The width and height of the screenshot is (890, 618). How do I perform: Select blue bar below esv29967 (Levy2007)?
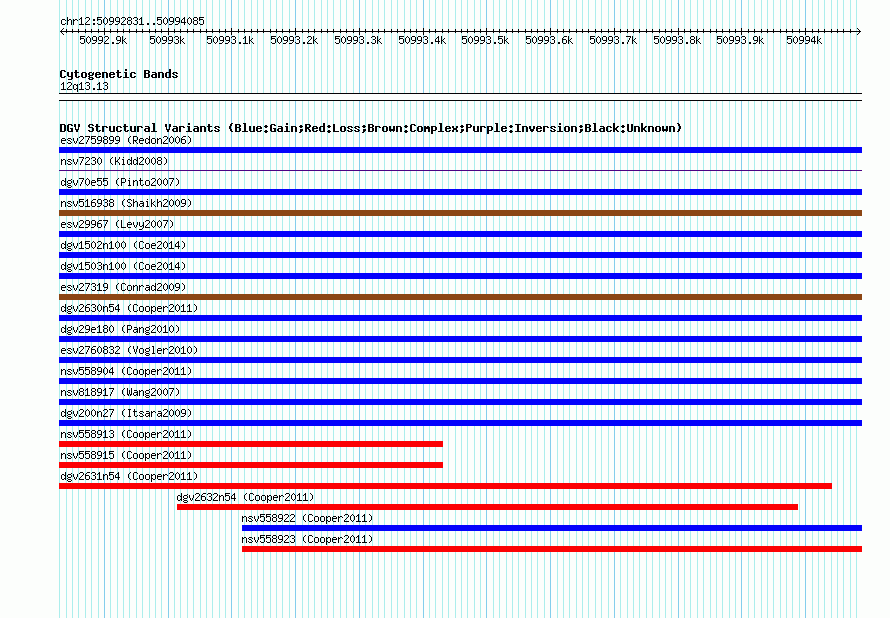[460, 234]
